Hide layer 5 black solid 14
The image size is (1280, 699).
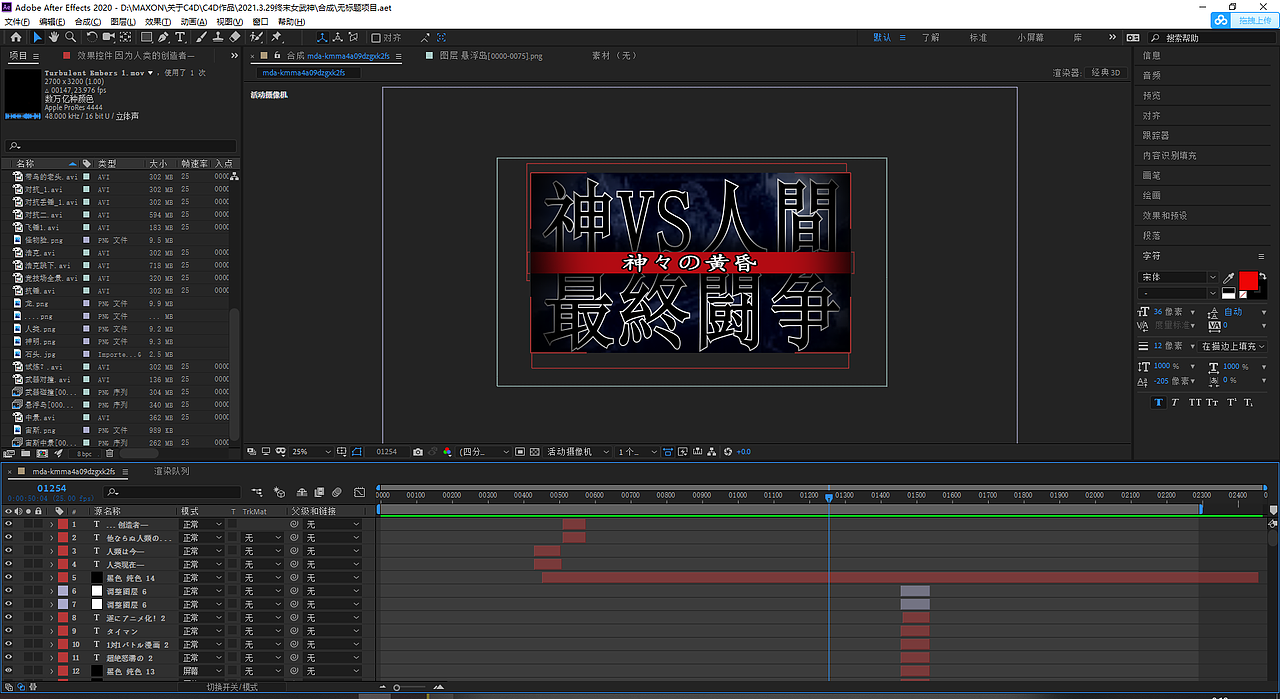[x=8, y=578]
